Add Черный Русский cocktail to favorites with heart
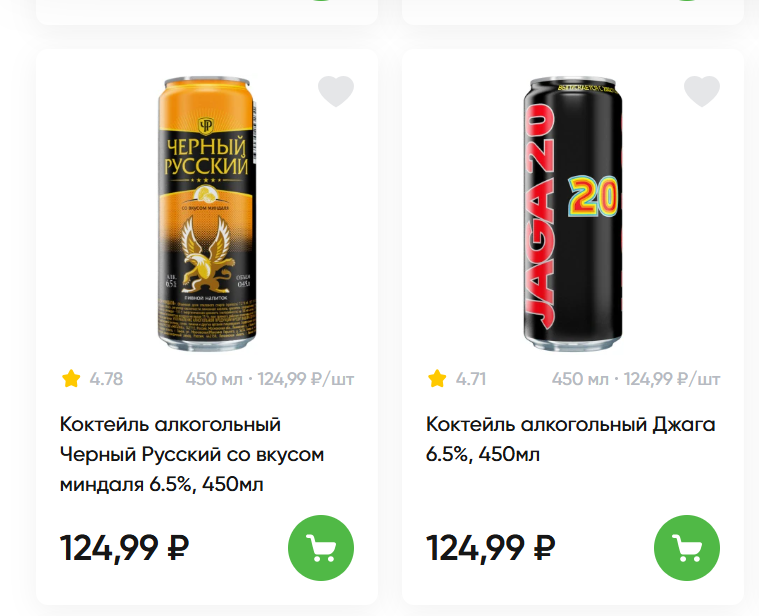 (x=336, y=92)
